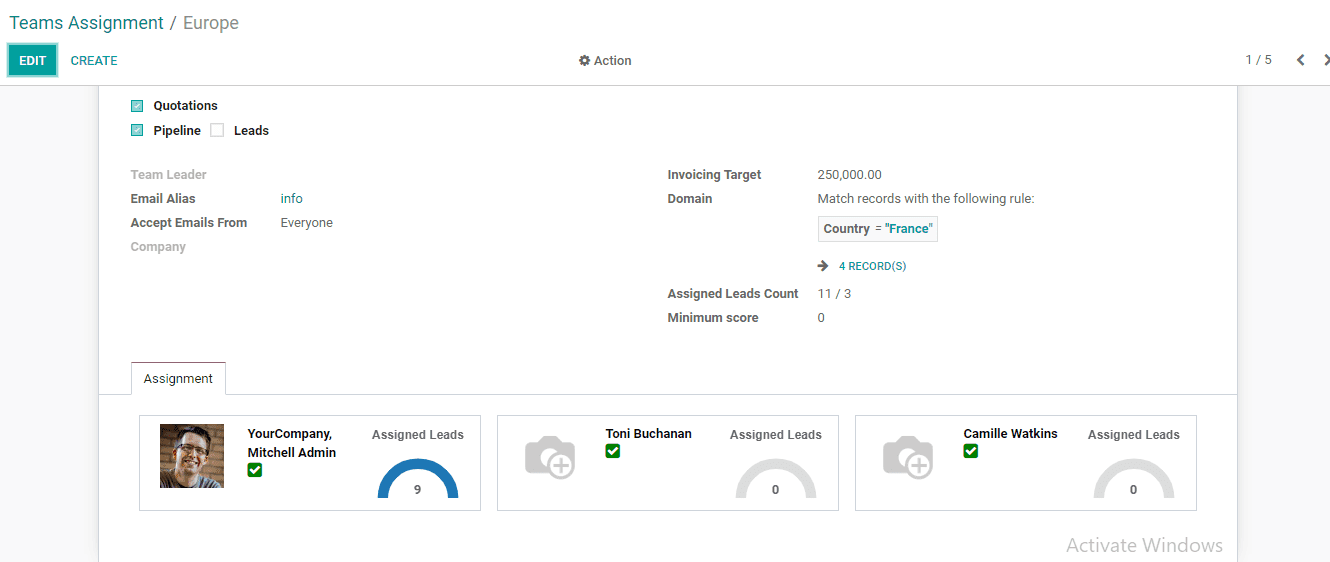Click the EDIT button

pyautogui.click(x=32, y=61)
